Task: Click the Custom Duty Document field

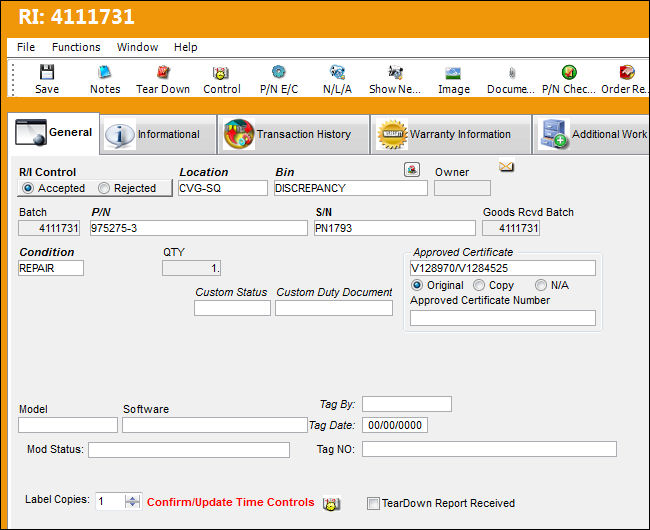Action: coord(334,308)
